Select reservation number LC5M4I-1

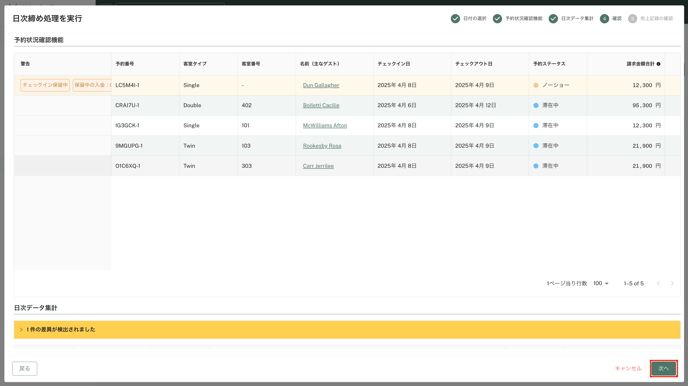pyautogui.click(x=127, y=85)
